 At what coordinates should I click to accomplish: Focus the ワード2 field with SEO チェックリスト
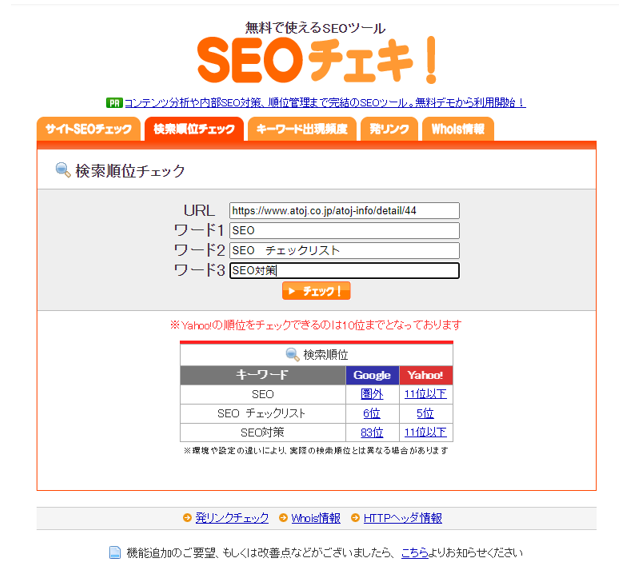point(344,250)
